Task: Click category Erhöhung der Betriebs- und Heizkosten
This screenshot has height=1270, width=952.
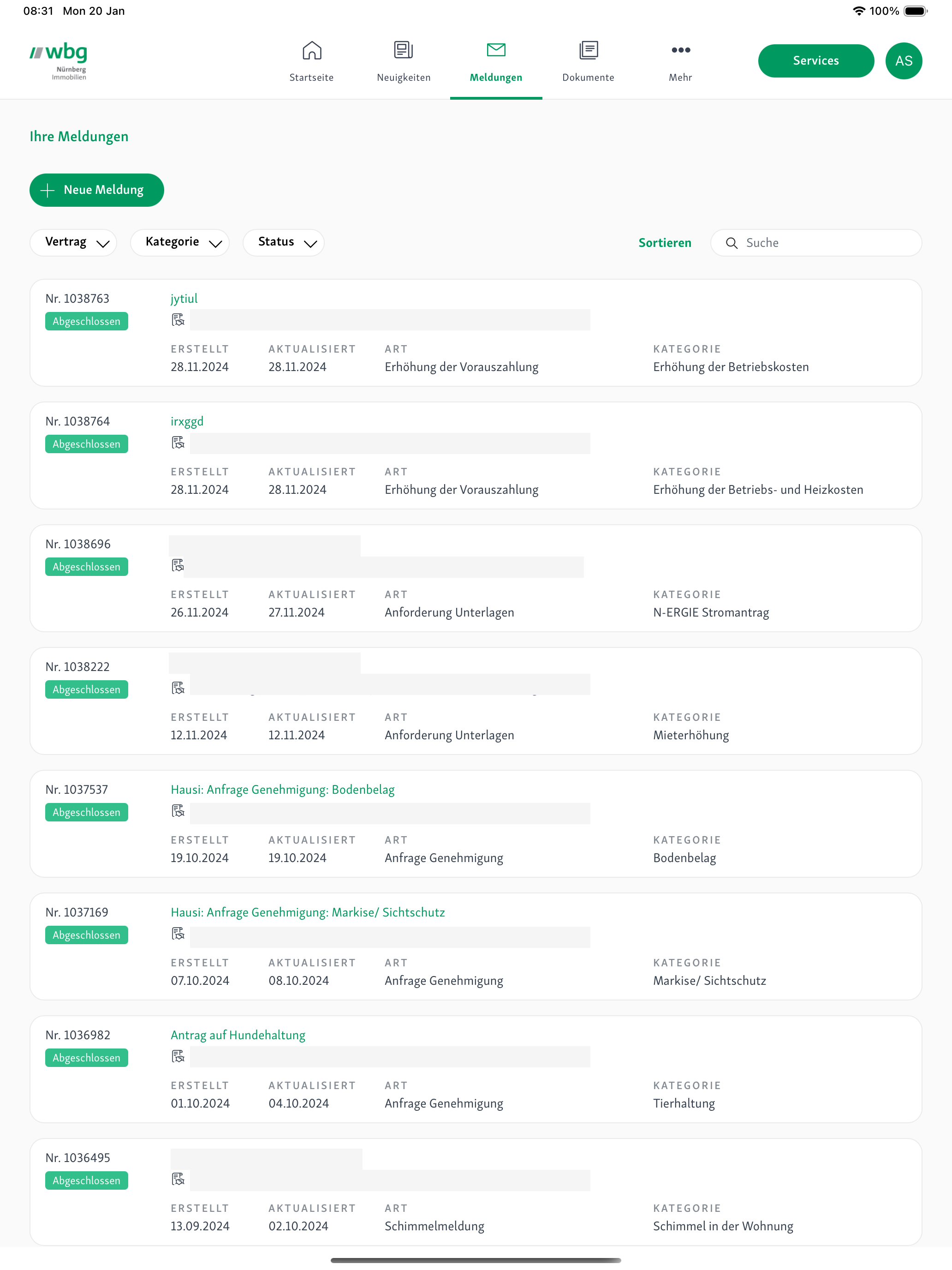Action: (758, 490)
